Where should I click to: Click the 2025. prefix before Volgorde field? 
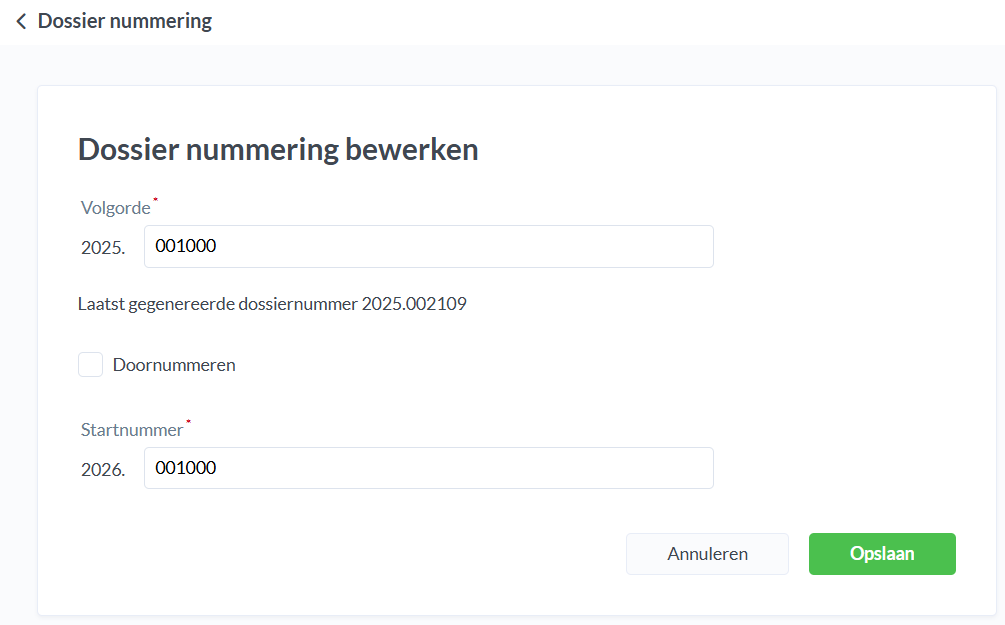pos(103,248)
